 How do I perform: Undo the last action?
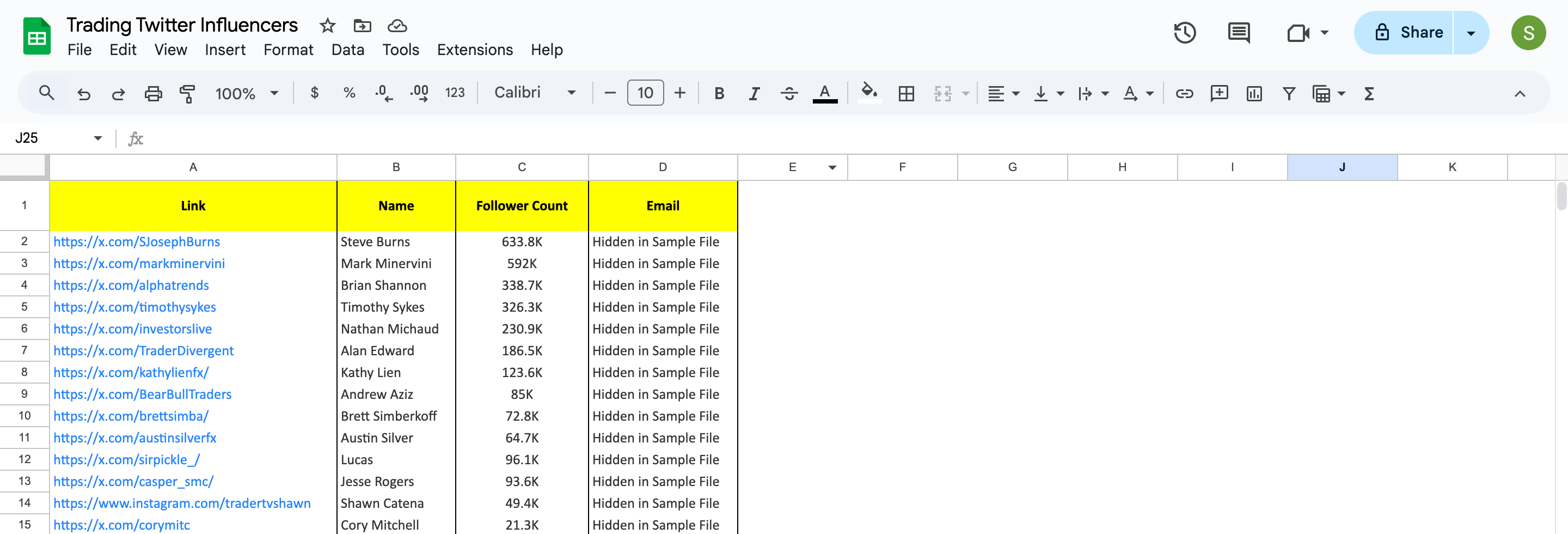click(x=83, y=93)
